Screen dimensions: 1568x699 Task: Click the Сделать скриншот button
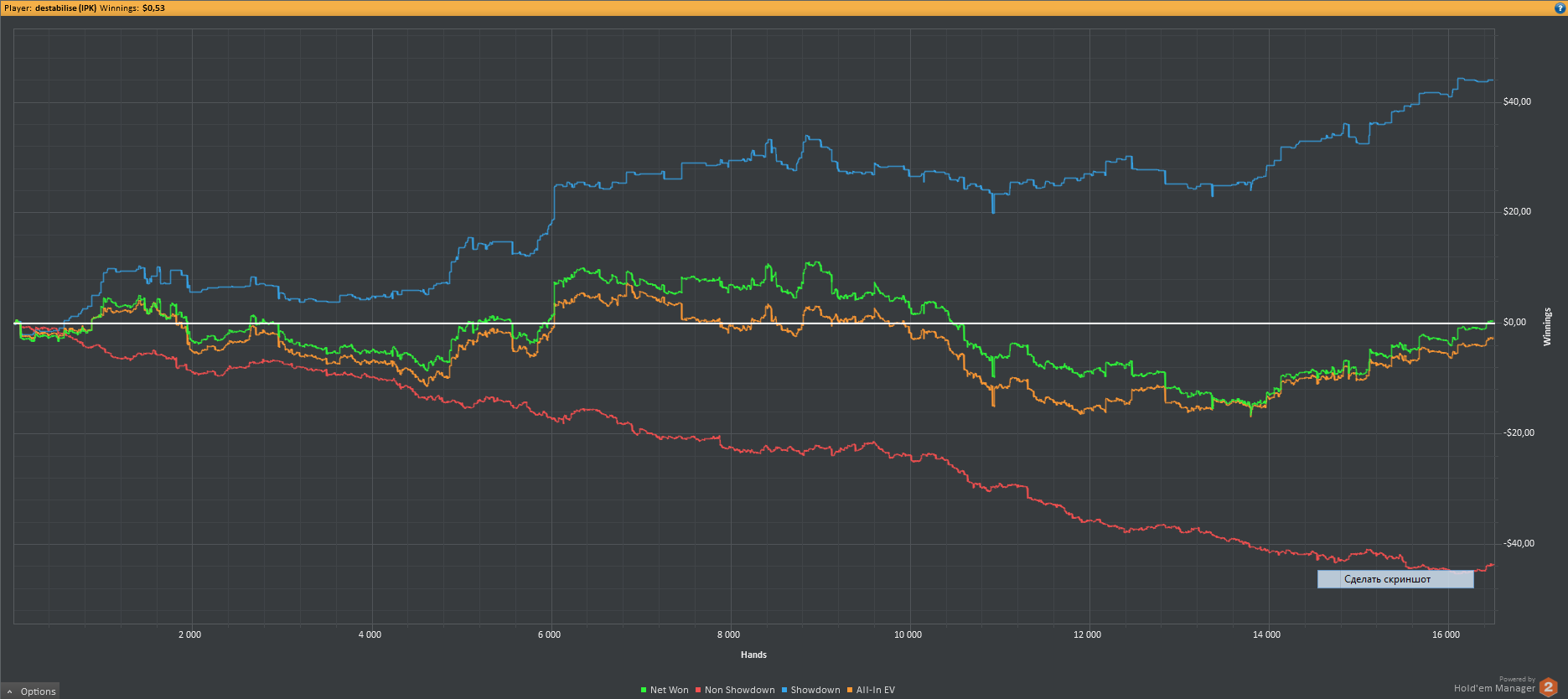[x=1395, y=579]
